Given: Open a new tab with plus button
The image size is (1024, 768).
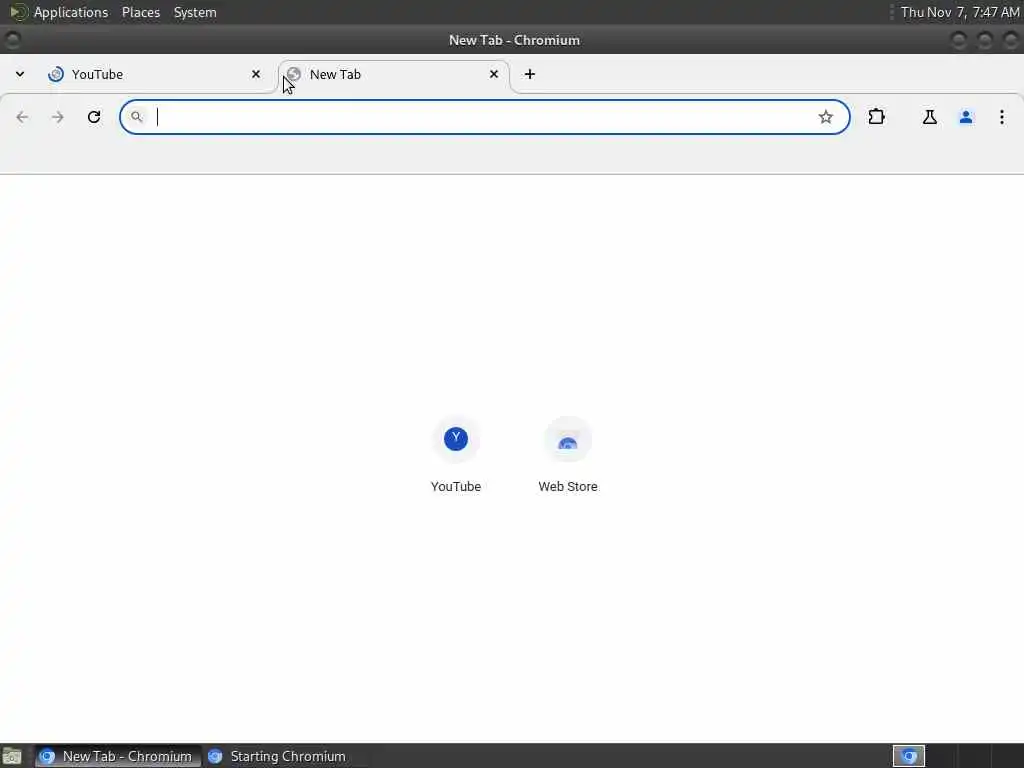Looking at the screenshot, I should (x=530, y=74).
